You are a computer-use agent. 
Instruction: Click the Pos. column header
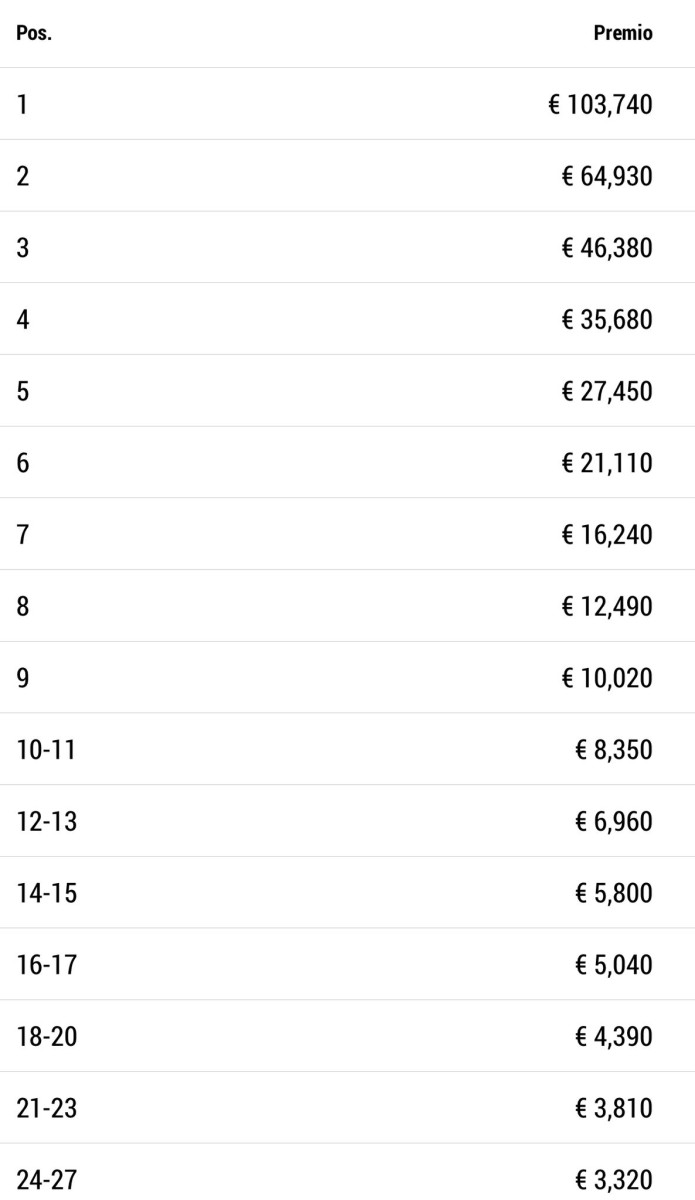34,34
